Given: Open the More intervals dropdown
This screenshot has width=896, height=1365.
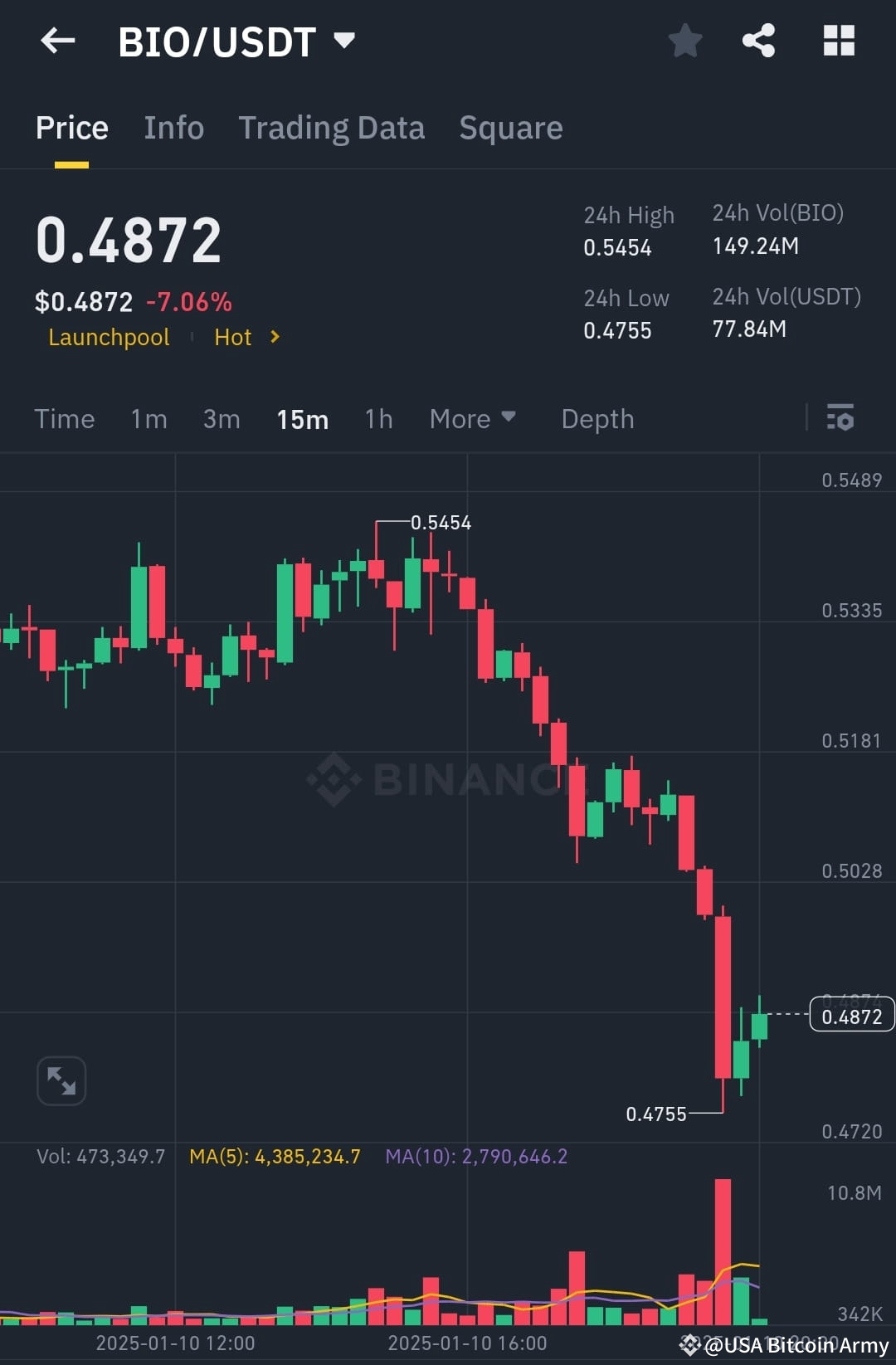Looking at the screenshot, I should click(x=473, y=419).
